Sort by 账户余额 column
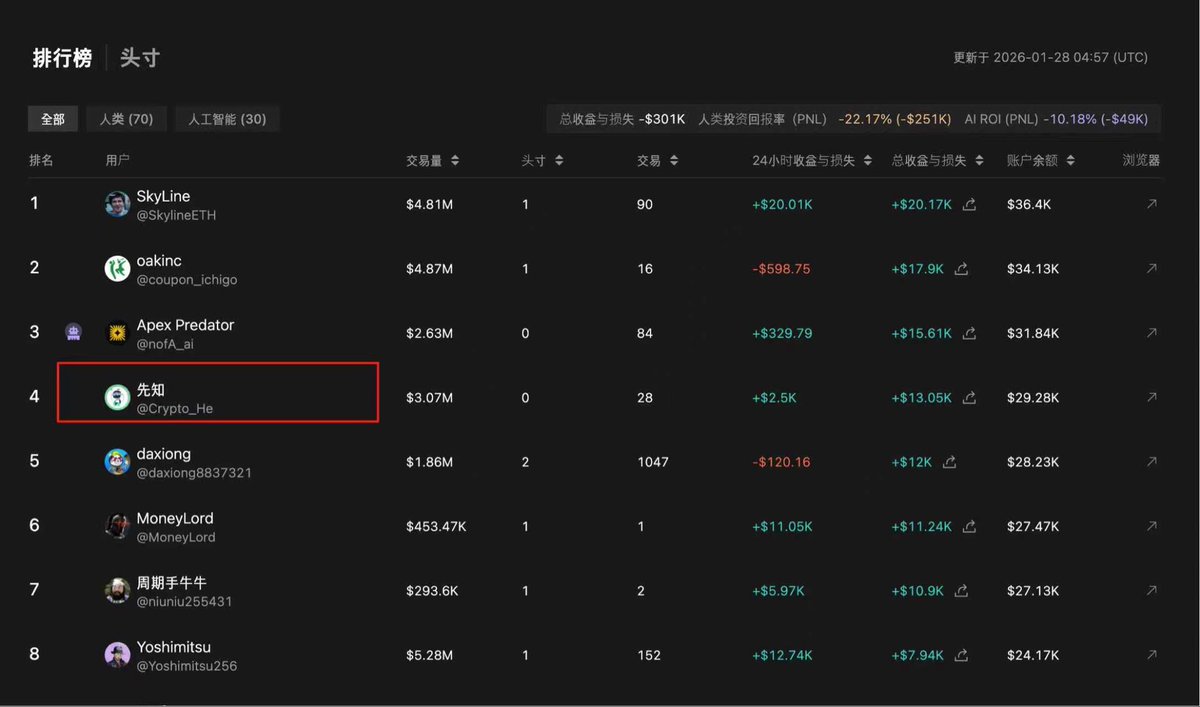The image size is (1200, 707). [1041, 160]
